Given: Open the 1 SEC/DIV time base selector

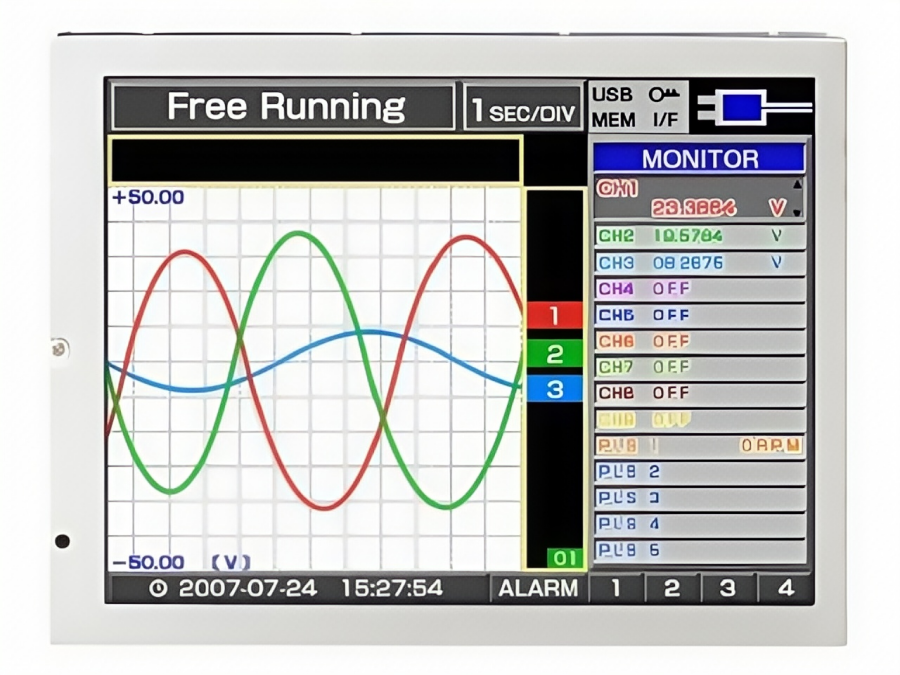Looking at the screenshot, I should tap(524, 107).
